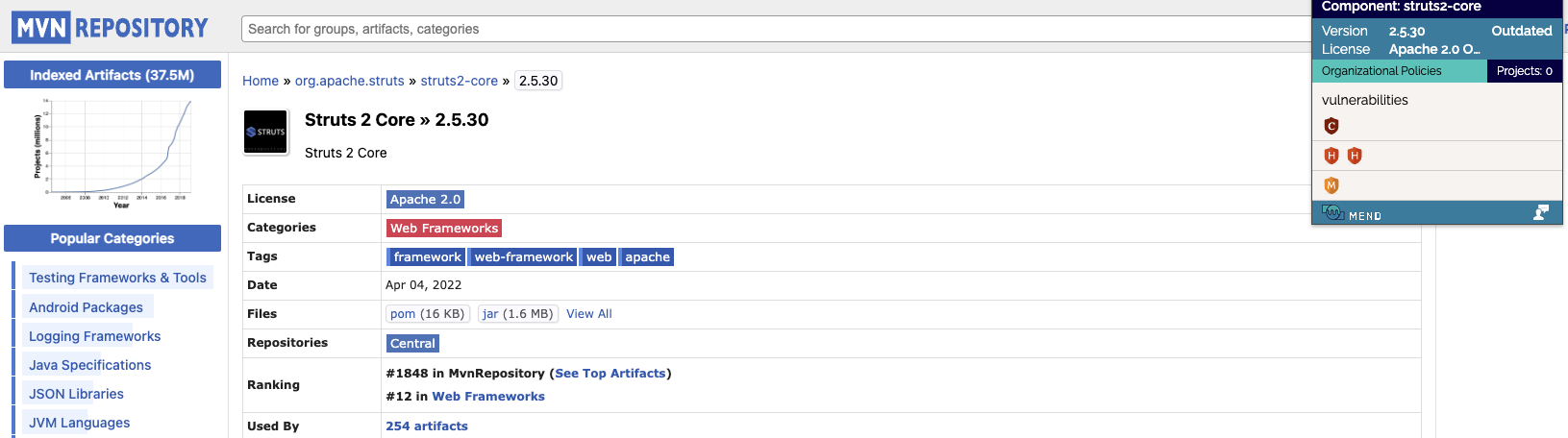Select the web-framework tag
Image resolution: width=1568 pixels, height=438 pixels.
pyautogui.click(x=523, y=257)
